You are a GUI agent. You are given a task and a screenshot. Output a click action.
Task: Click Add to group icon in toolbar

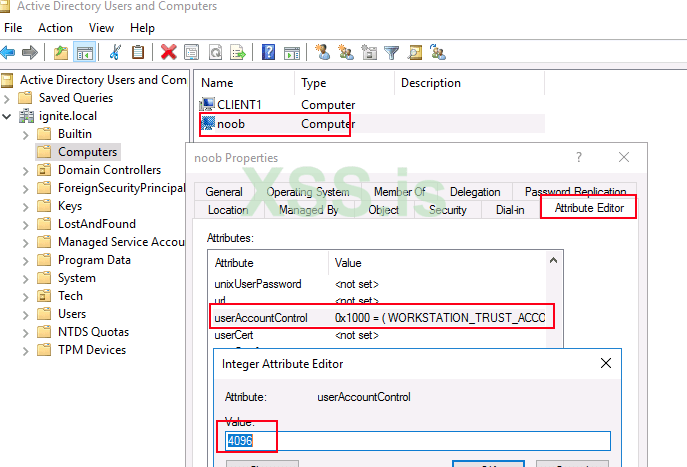[438, 53]
